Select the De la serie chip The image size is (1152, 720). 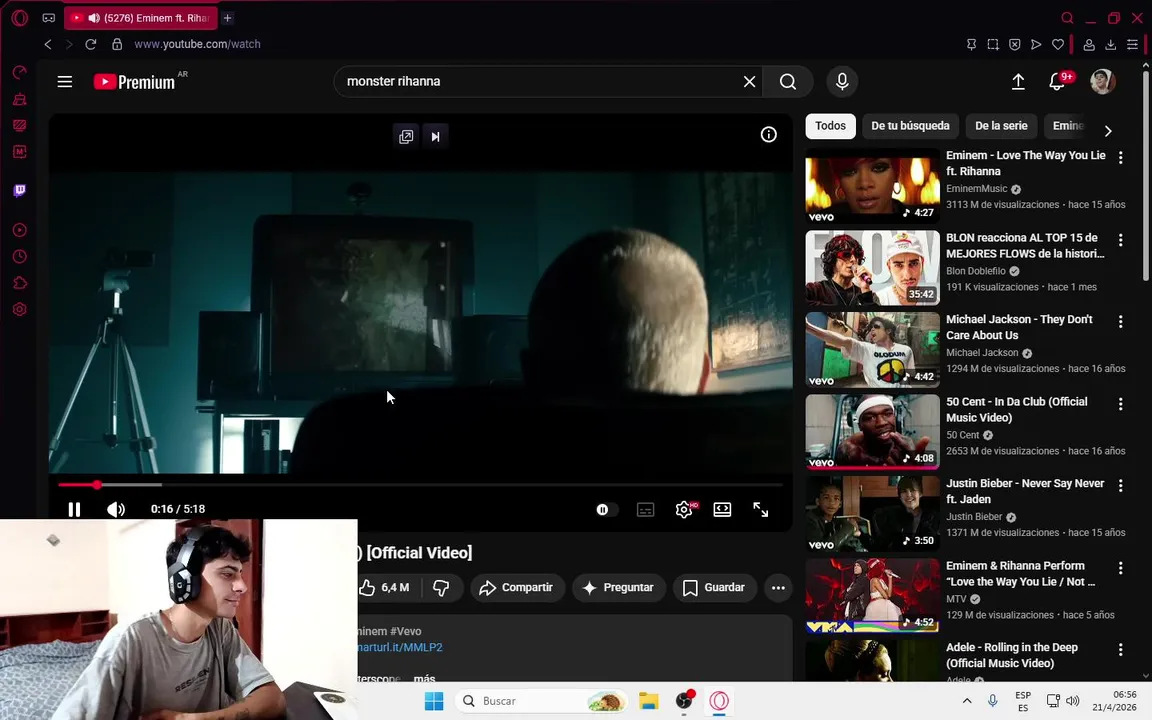click(1001, 126)
